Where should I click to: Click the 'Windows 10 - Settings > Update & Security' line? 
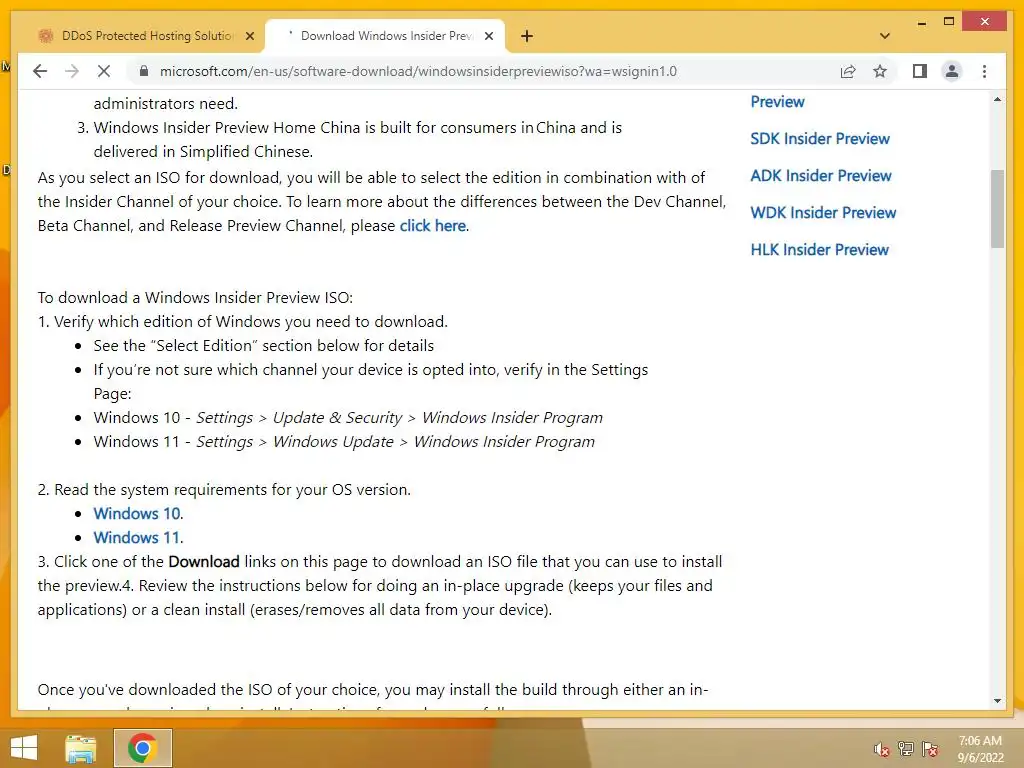[x=348, y=418]
